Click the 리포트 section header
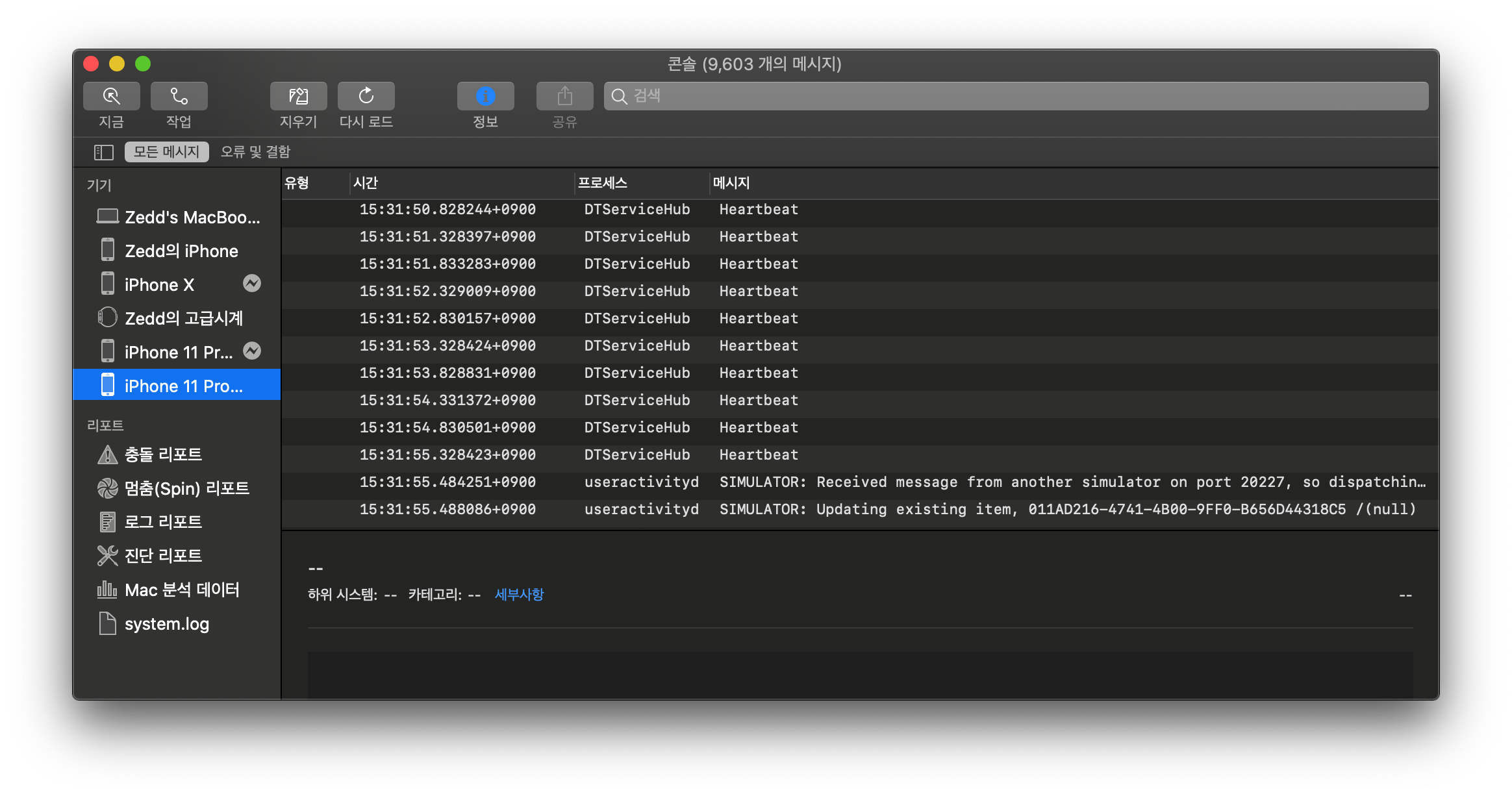The image size is (1512, 796). (105, 426)
